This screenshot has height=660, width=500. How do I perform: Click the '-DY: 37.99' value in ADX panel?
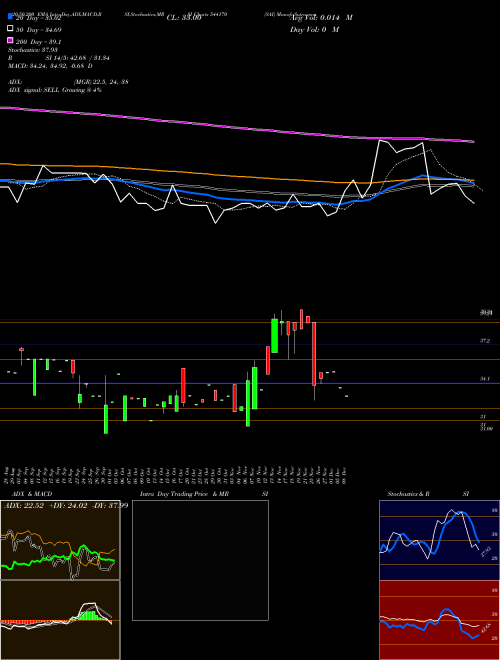point(109,505)
